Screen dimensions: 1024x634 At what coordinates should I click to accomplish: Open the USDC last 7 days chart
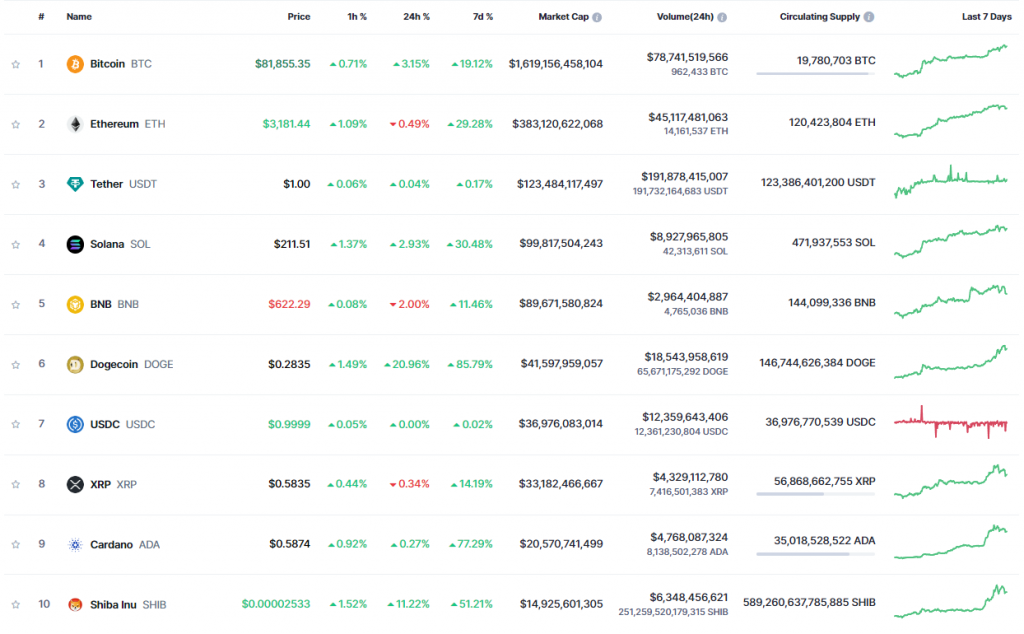click(951, 422)
